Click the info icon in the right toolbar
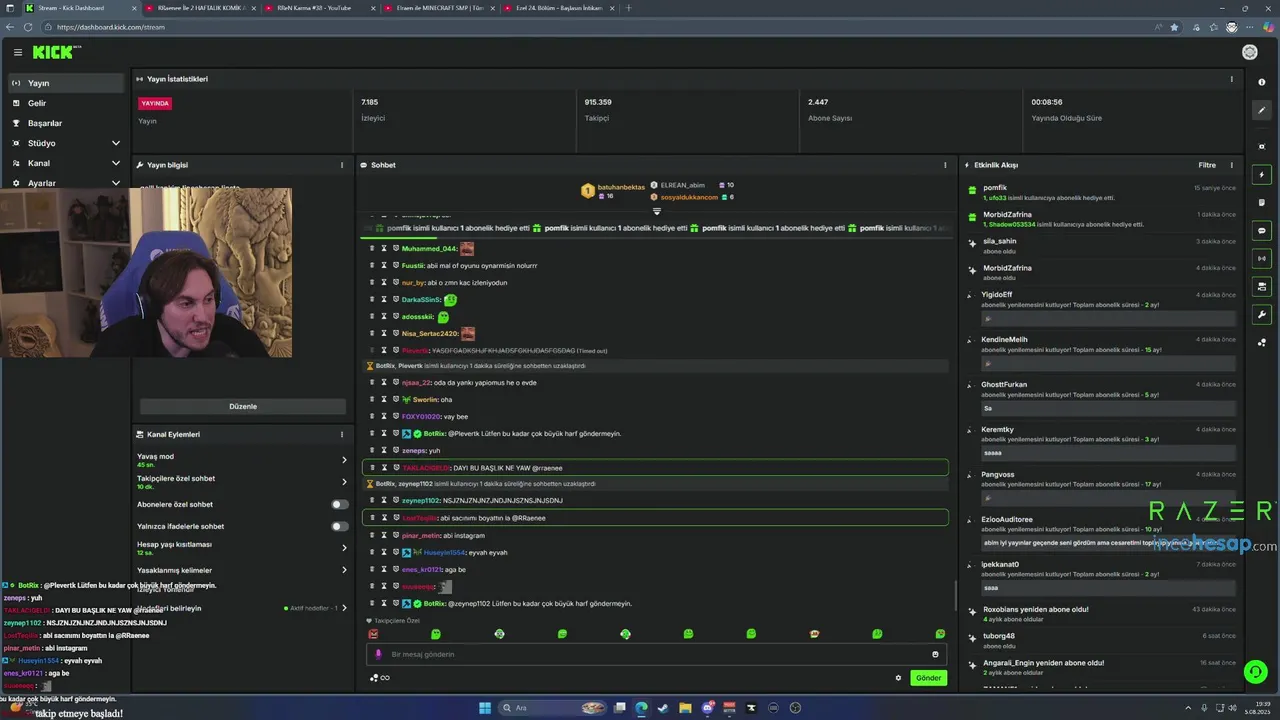This screenshot has width=1280, height=720. coord(1262,82)
